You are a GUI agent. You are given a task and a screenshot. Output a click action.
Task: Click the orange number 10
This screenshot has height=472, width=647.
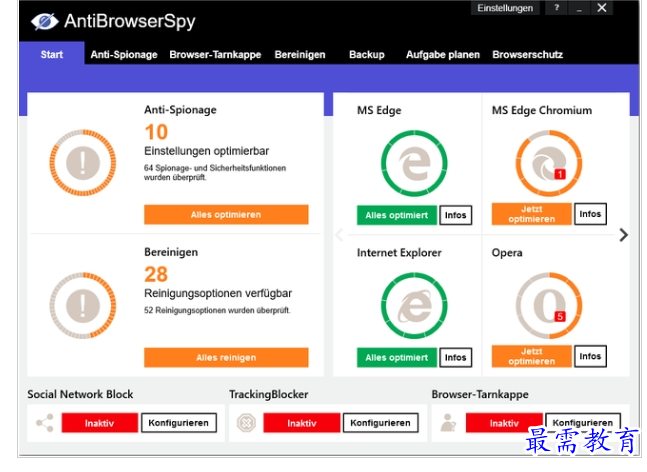(x=156, y=132)
